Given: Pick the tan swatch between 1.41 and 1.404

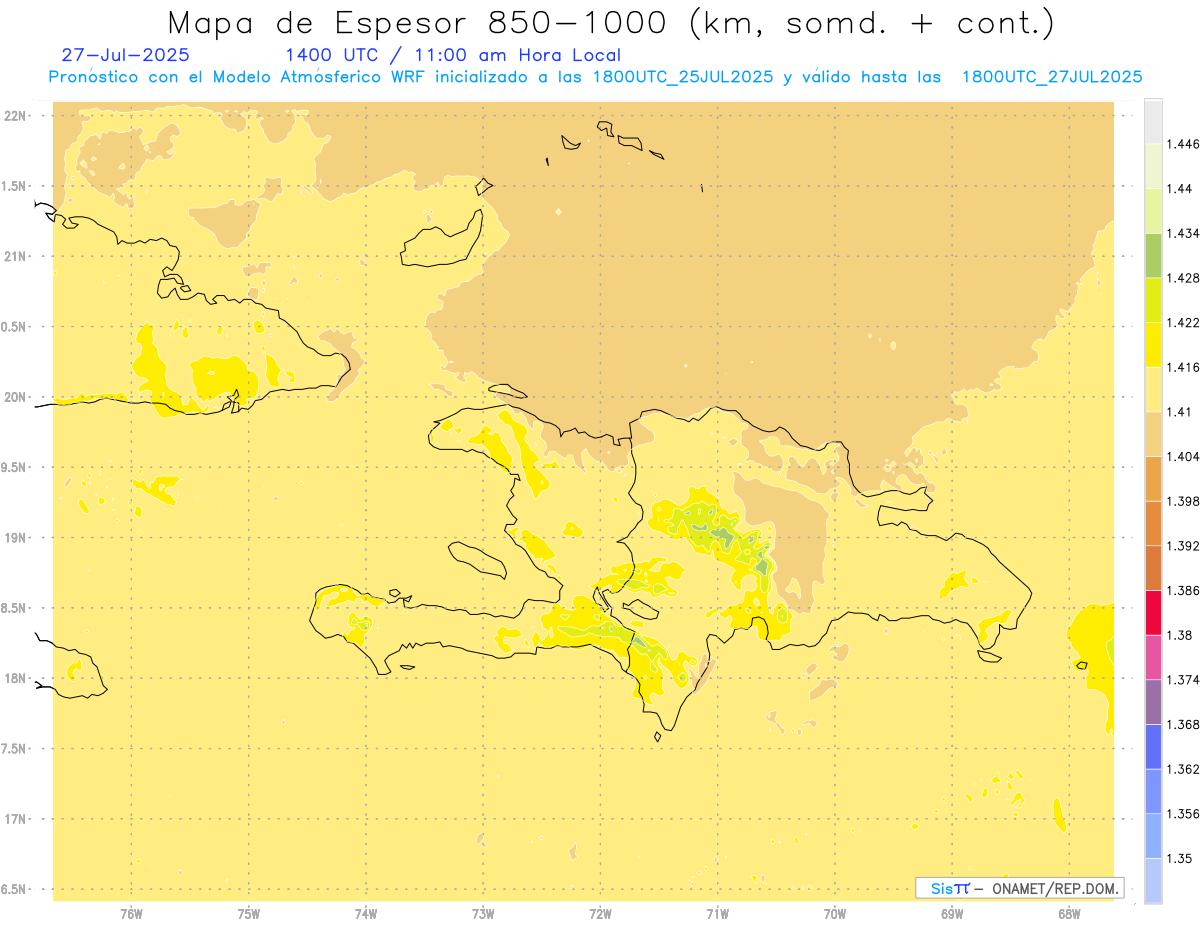Looking at the screenshot, I should [x=1153, y=434].
